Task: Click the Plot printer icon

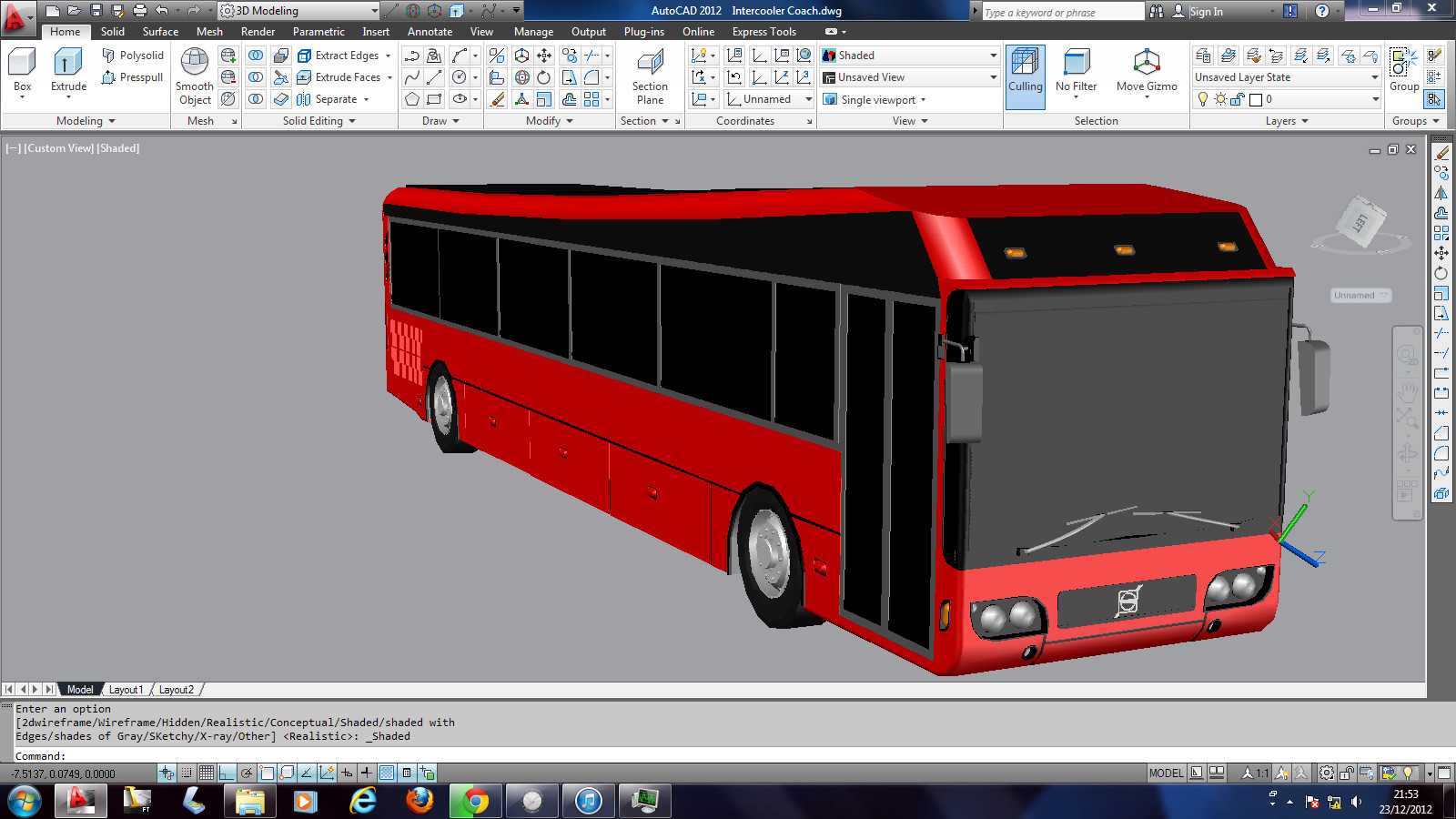Action: [140, 11]
